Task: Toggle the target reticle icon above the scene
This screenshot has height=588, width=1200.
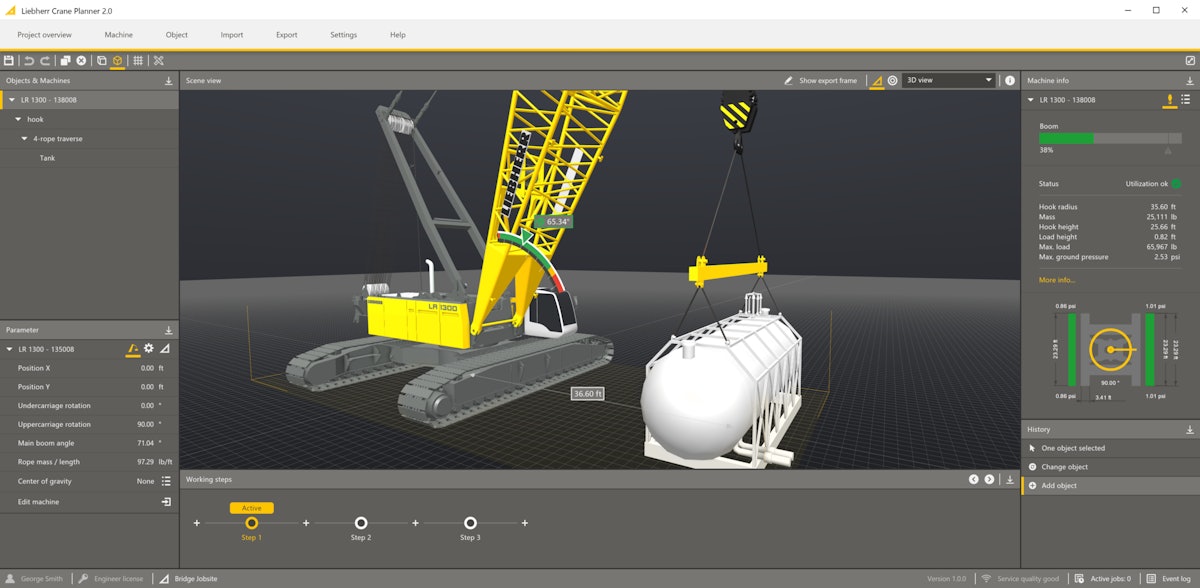Action: pos(893,80)
